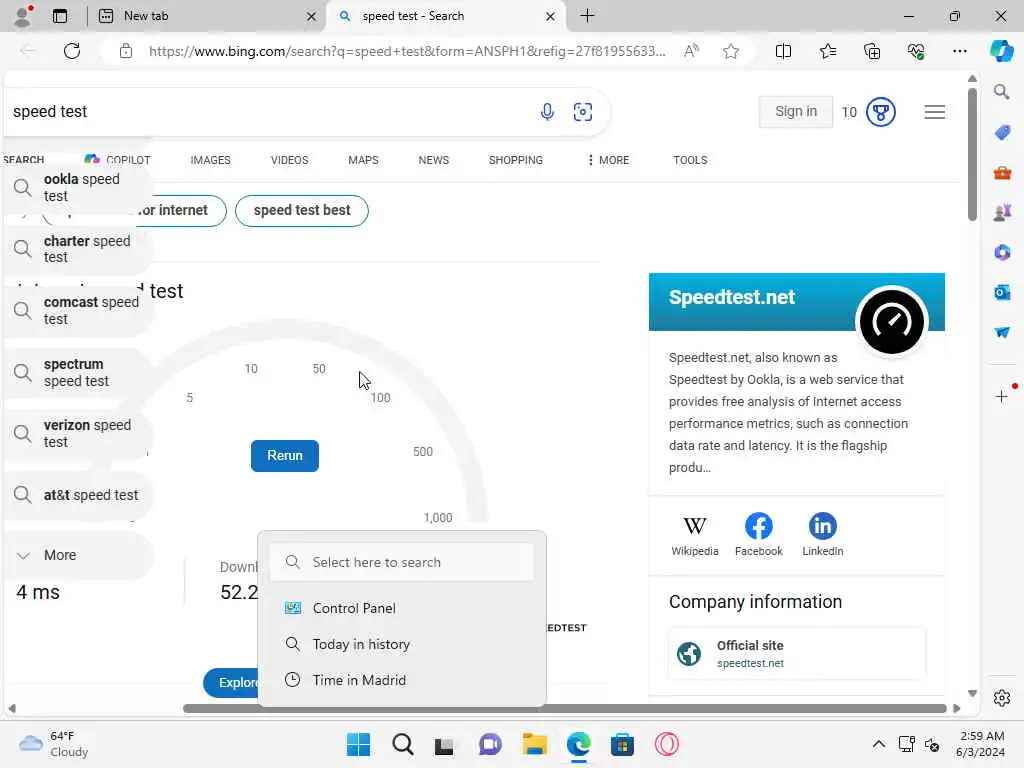Open sidebar Shopping tag icon
The image size is (1024, 768).
(1002, 133)
